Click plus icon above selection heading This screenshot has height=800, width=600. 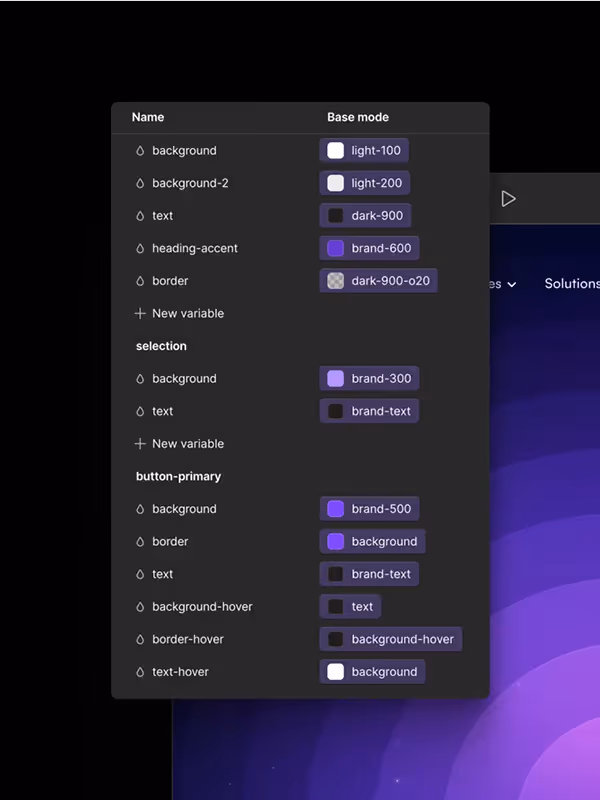tap(140, 313)
